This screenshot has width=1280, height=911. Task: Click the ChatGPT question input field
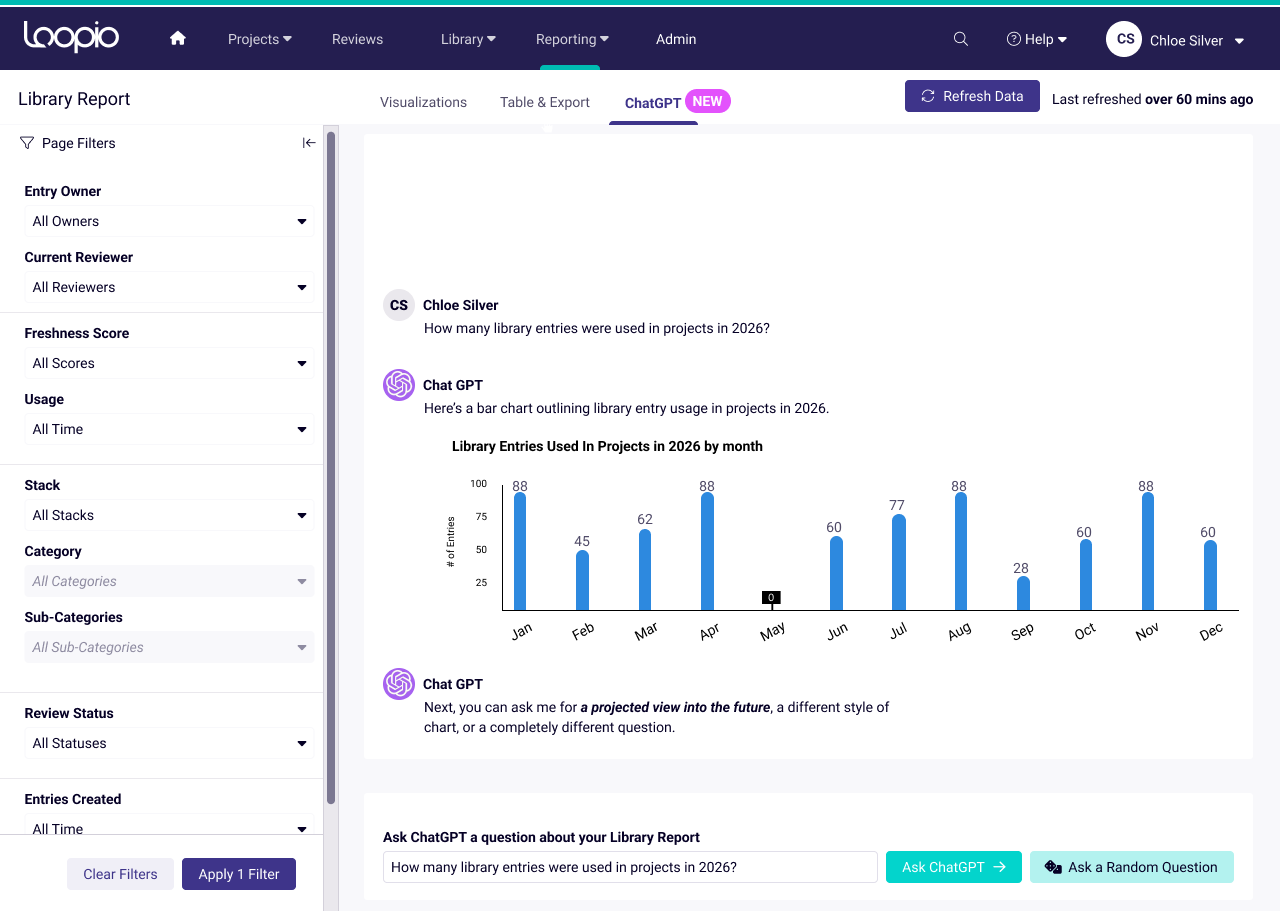pyautogui.click(x=630, y=867)
